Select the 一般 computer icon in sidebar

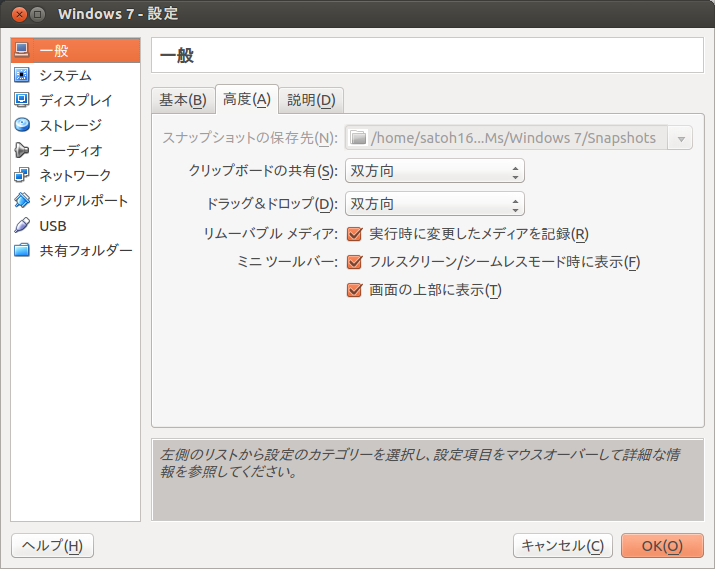[x=21, y=50]
